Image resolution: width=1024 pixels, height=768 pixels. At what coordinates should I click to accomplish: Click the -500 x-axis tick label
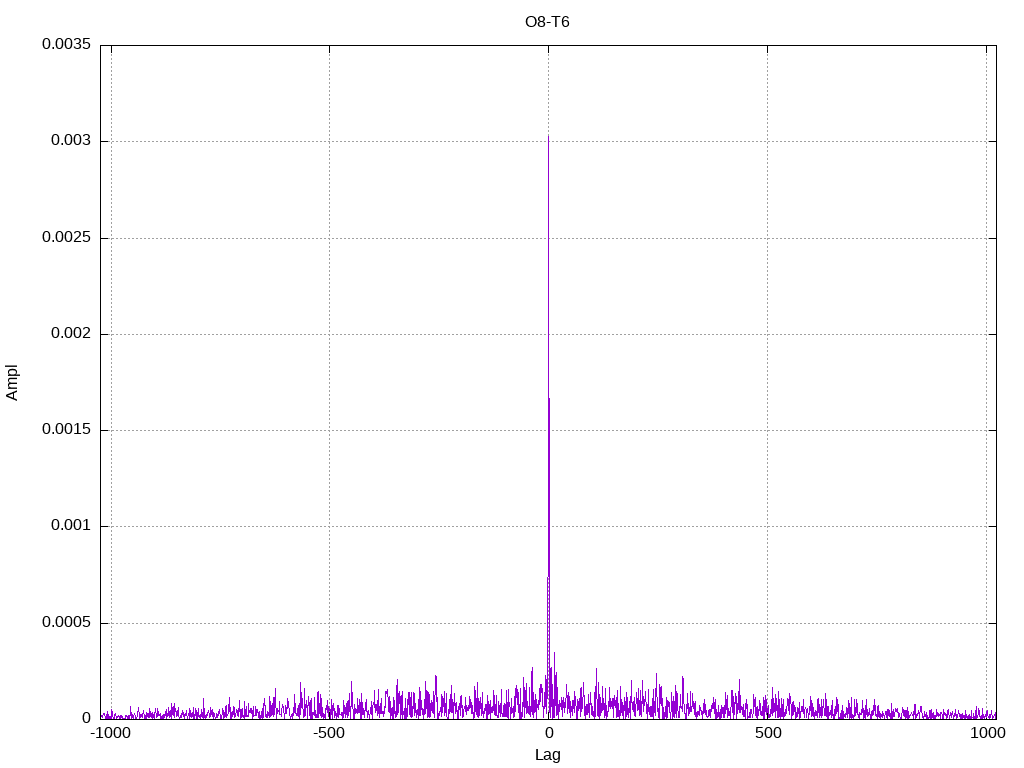(x=328, y=733)
